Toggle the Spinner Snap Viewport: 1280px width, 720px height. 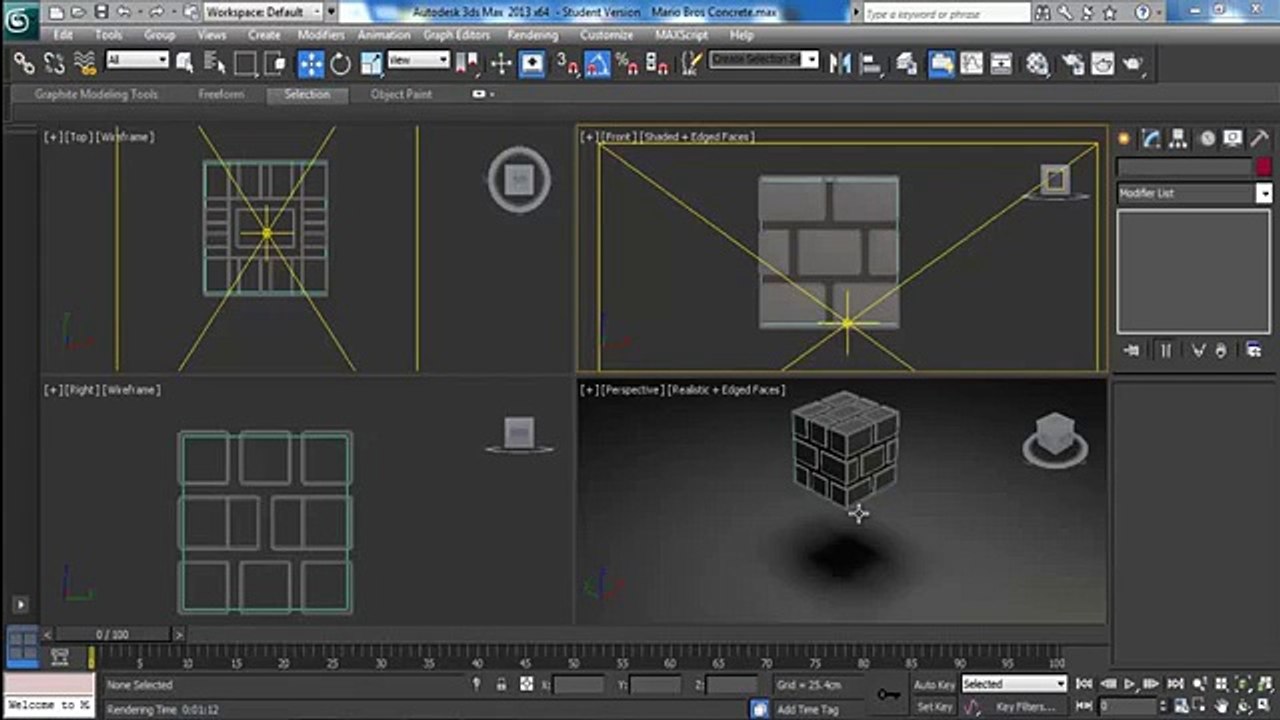click(x=657, y=64)
